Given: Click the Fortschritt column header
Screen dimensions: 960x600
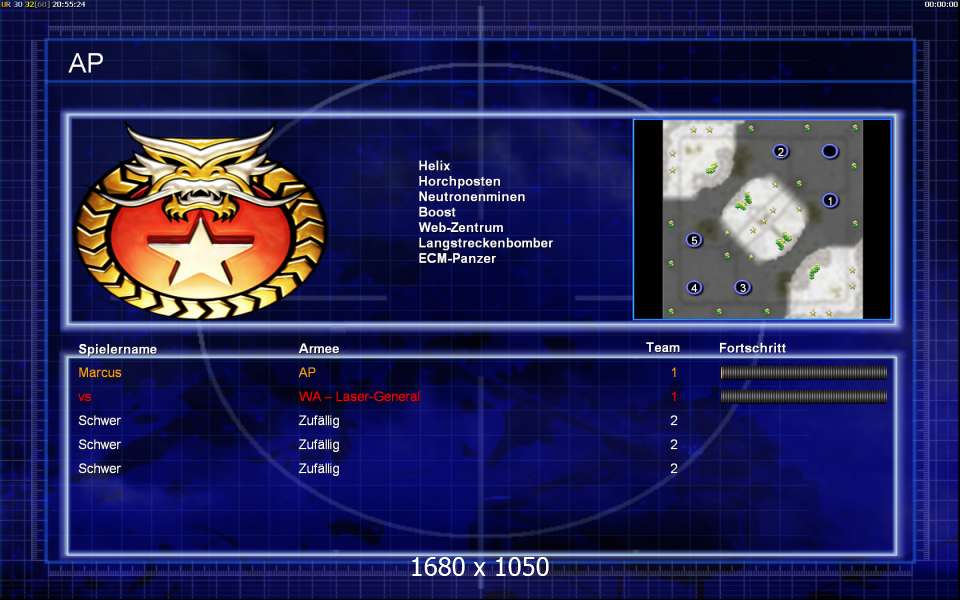Looking at the screenshot, I should pyautogui.click(x=752, y=348).
